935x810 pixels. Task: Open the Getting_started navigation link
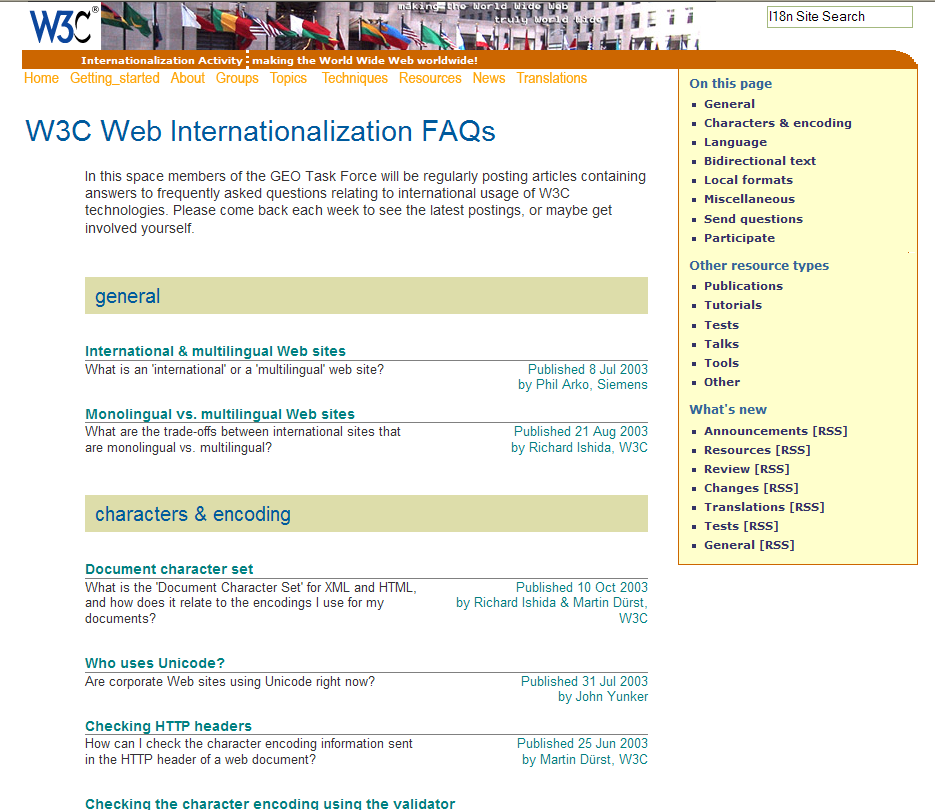[x=114, y=78]
